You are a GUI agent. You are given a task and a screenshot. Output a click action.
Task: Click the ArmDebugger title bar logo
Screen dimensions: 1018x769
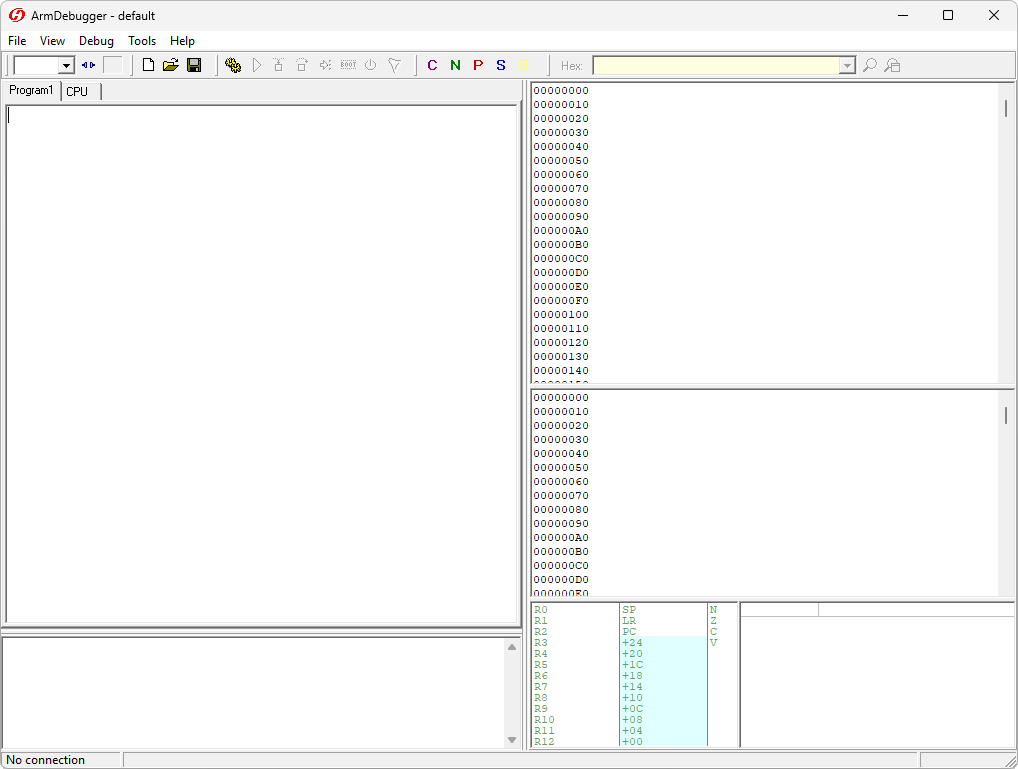click(17, 15)
